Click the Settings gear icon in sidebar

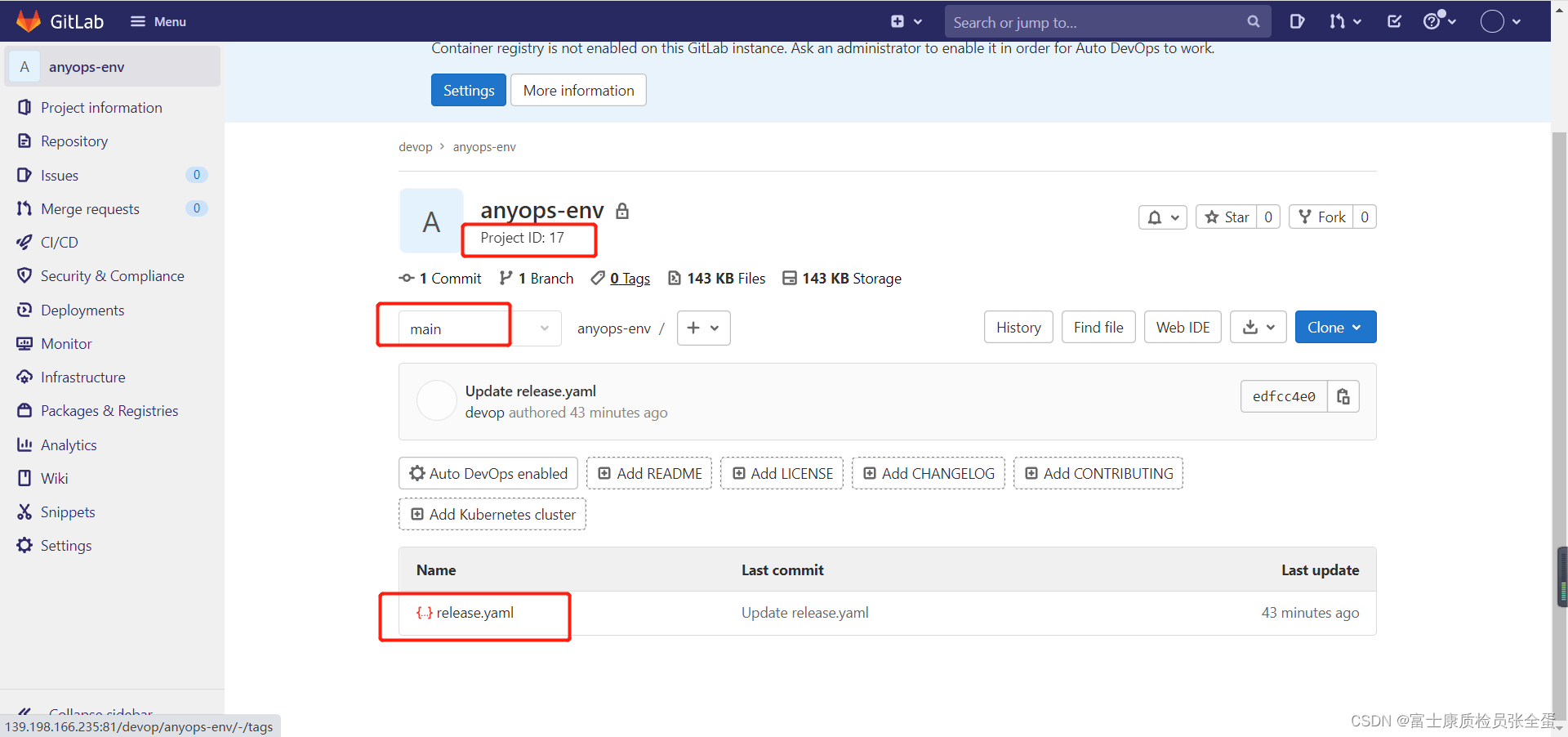(24, 546)
